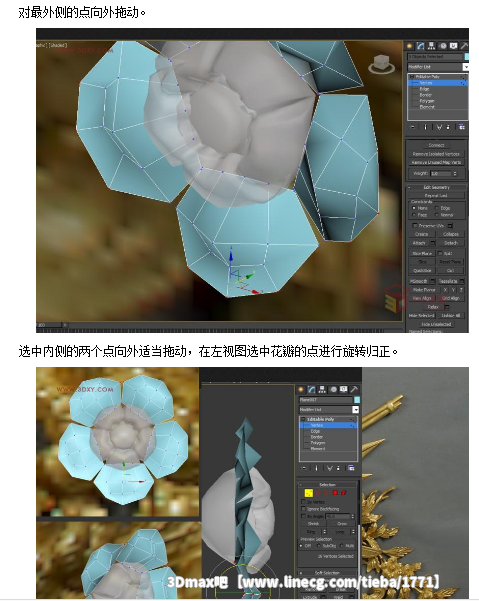
Task: Select Vertex level in the Plane007 stack
Action: [x=317, y=425]
